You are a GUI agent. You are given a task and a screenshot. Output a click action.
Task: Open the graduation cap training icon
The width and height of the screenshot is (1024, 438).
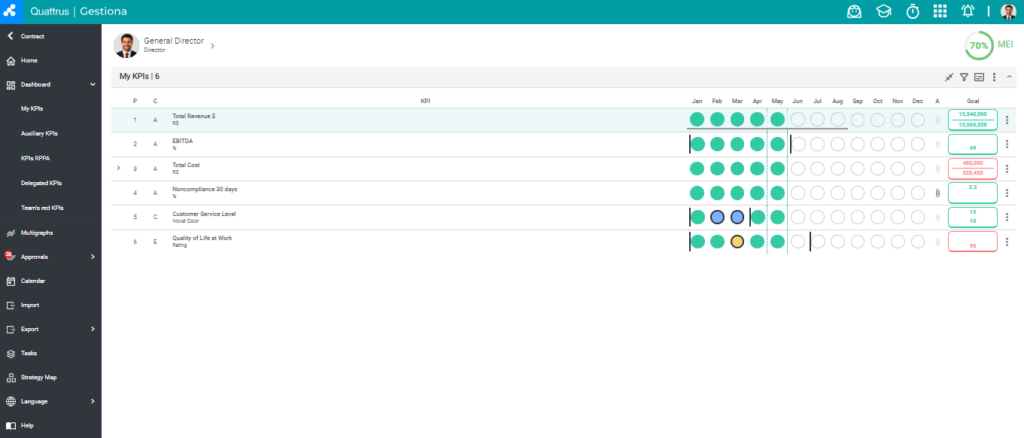click(x=884, y=11)
